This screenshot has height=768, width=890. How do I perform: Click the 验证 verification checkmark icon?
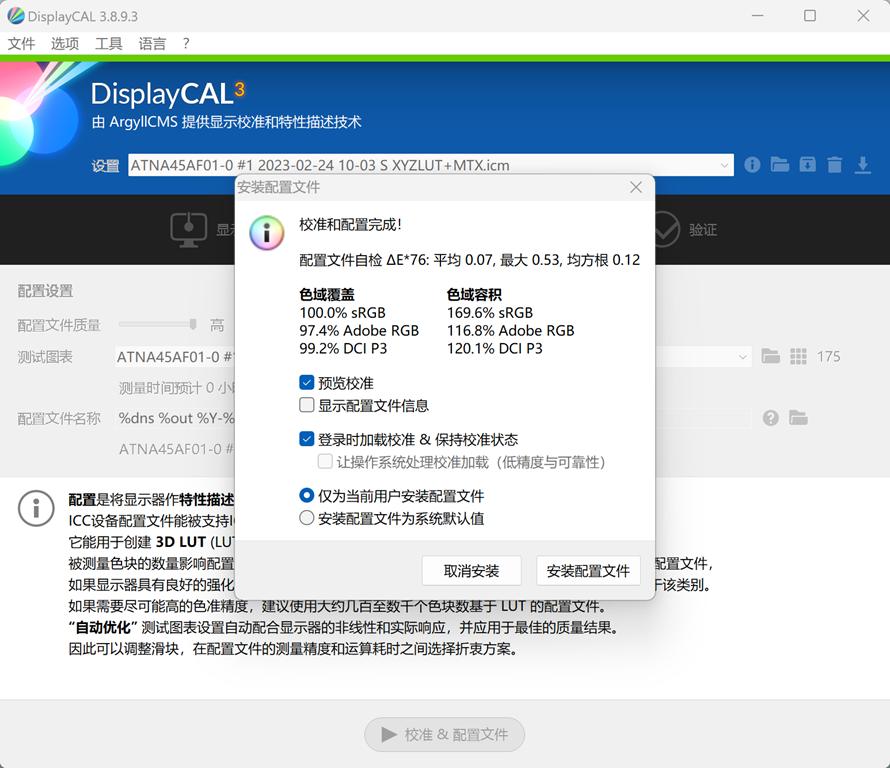666,229
